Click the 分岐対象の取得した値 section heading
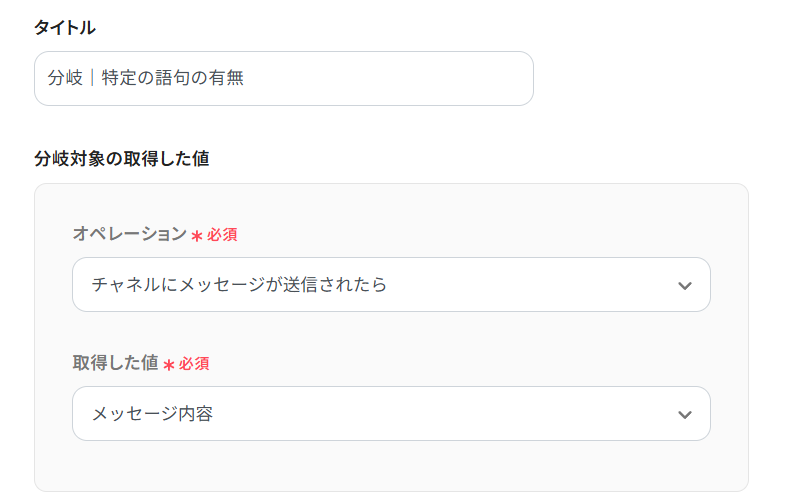786x504 pixels. pyautogui.click(x=121, y=158)
